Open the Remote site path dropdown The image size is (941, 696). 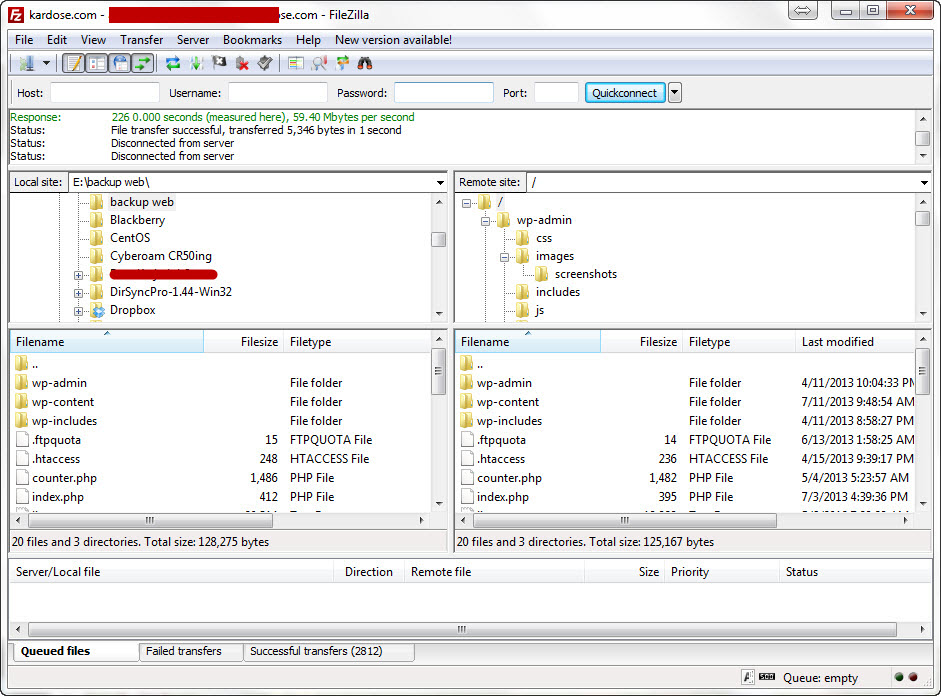[x=924, y=182]
